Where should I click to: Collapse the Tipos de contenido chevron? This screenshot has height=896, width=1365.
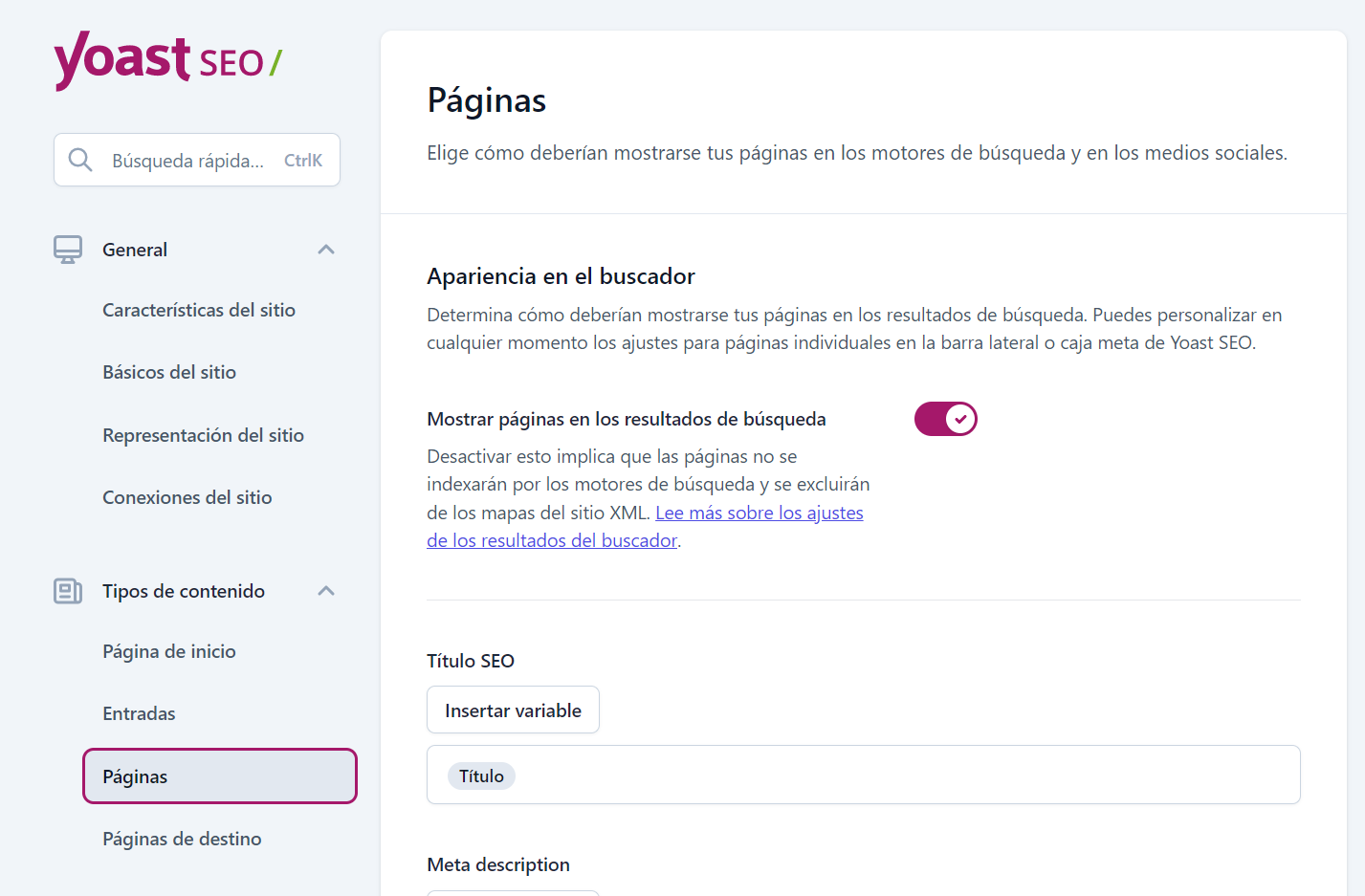[x=326, y=591]
